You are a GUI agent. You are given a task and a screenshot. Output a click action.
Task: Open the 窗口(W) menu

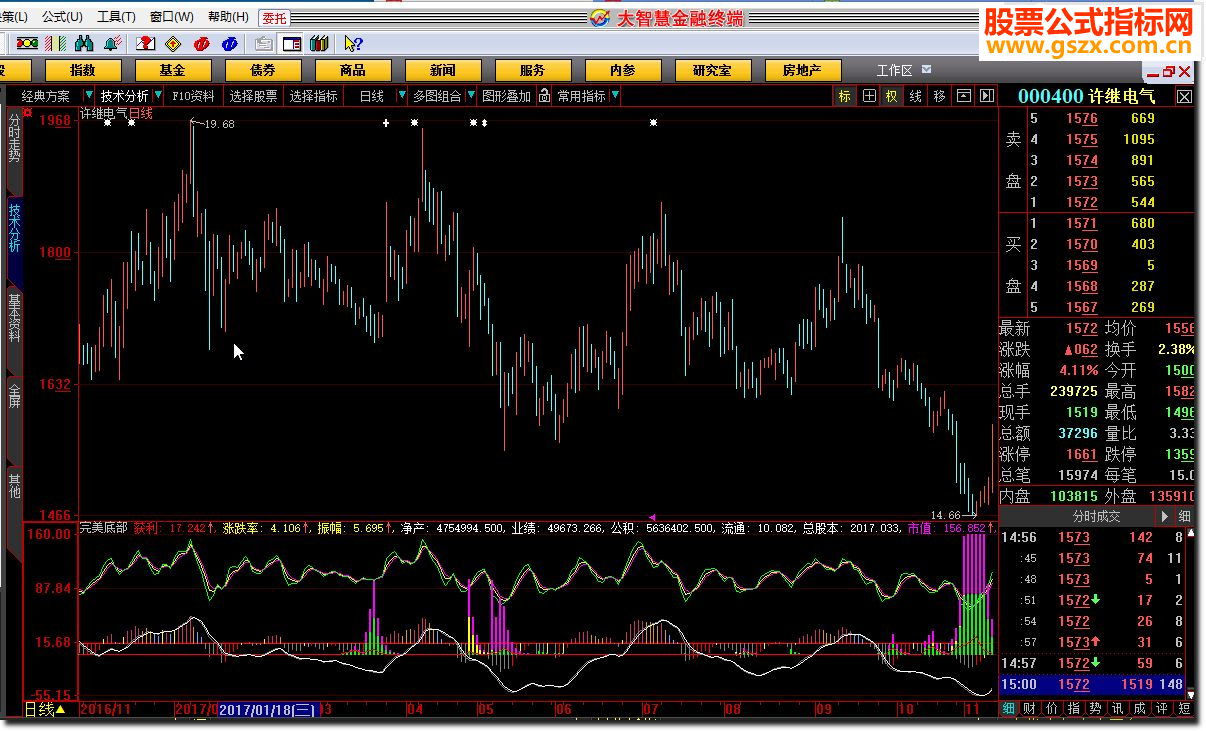tap(172, 17)
